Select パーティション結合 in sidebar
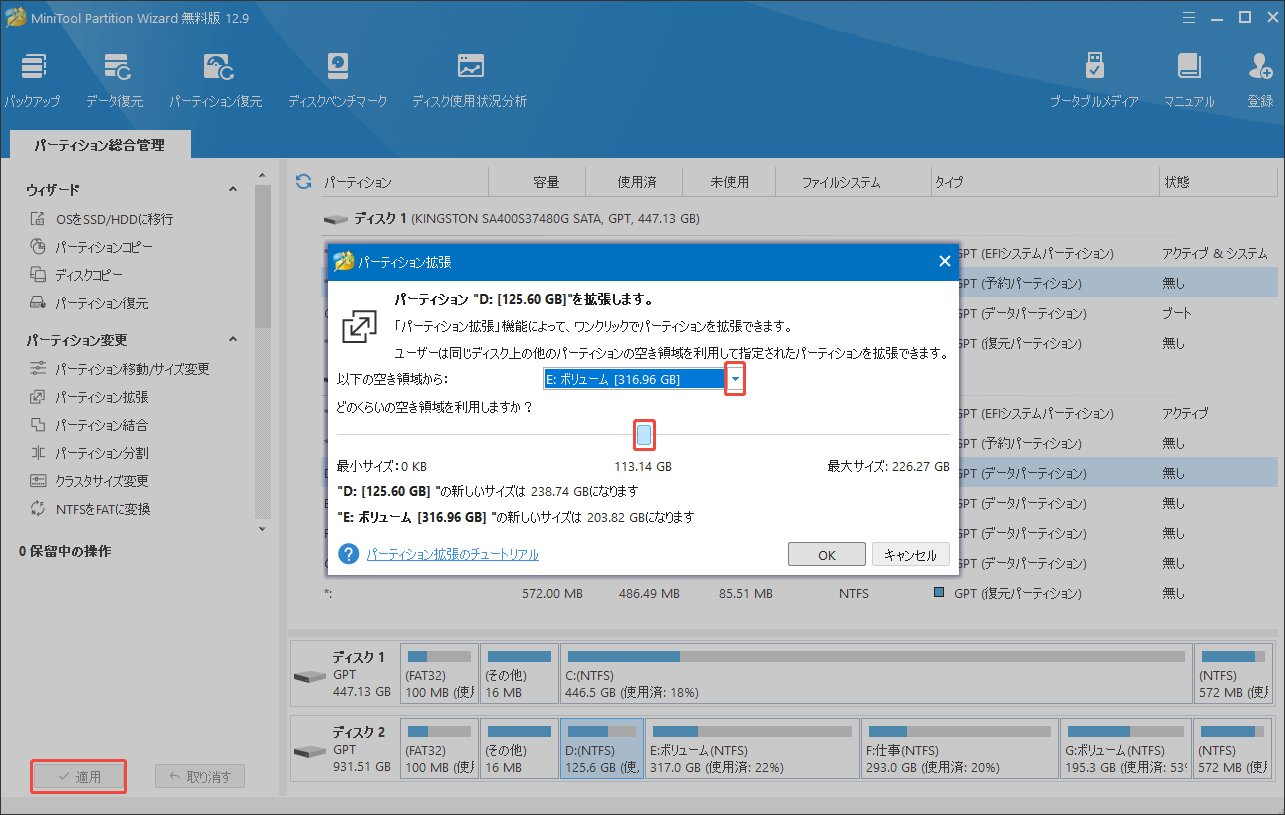The width and height of the screenshot is (1285, 815). pyautogui.click(x=88, y=425)
